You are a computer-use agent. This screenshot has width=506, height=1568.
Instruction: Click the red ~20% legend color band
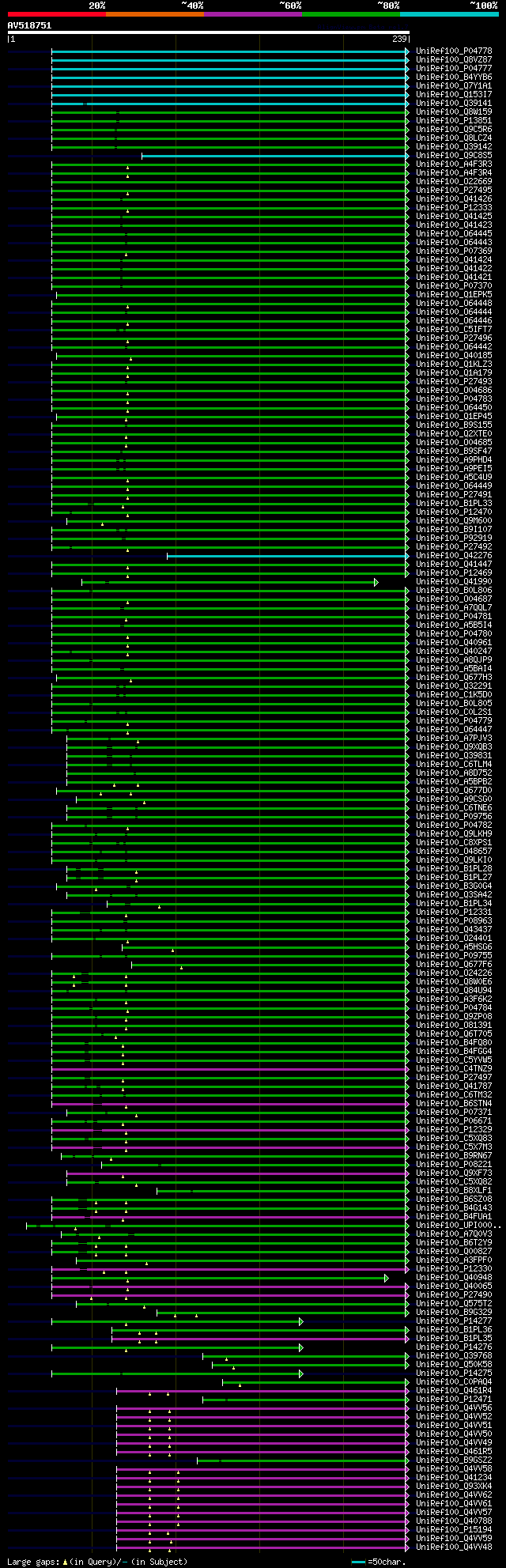[56, 14]
